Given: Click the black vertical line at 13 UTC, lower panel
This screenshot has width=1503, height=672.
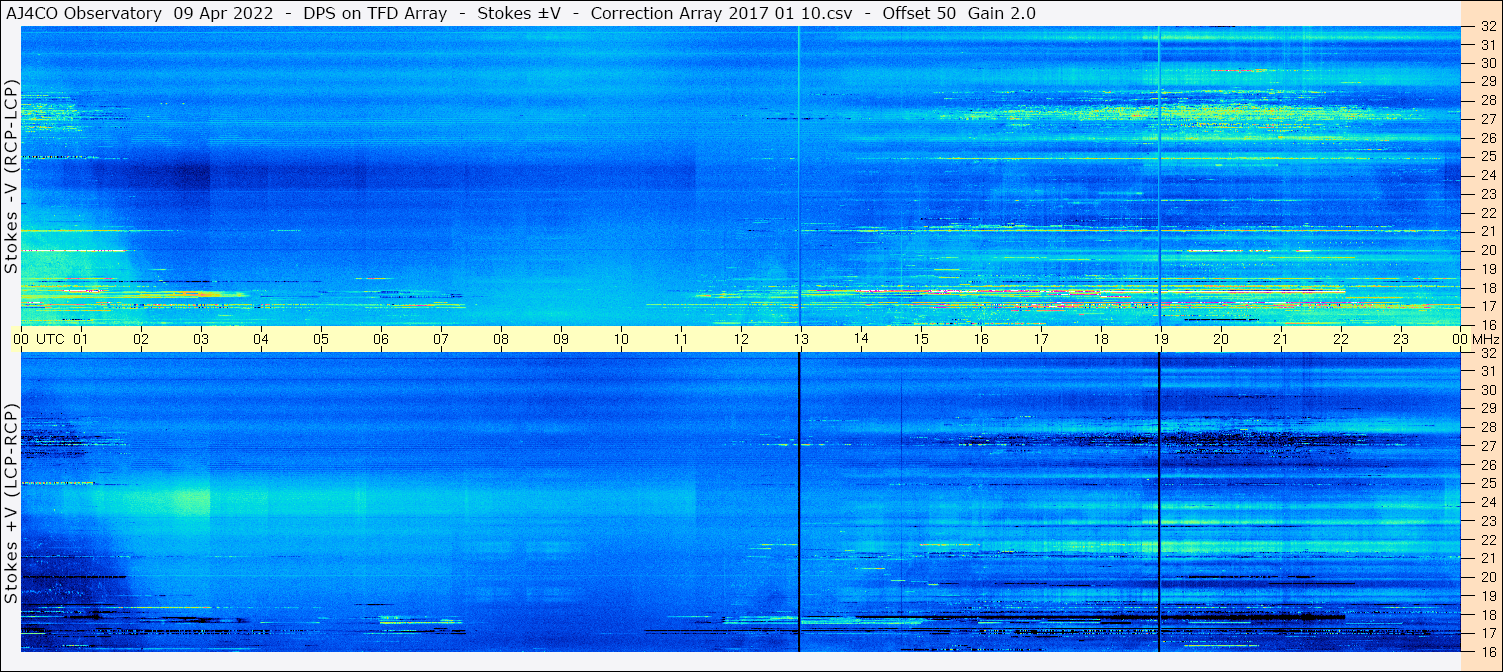Looking at the screenshot, I should click(799, 502).
